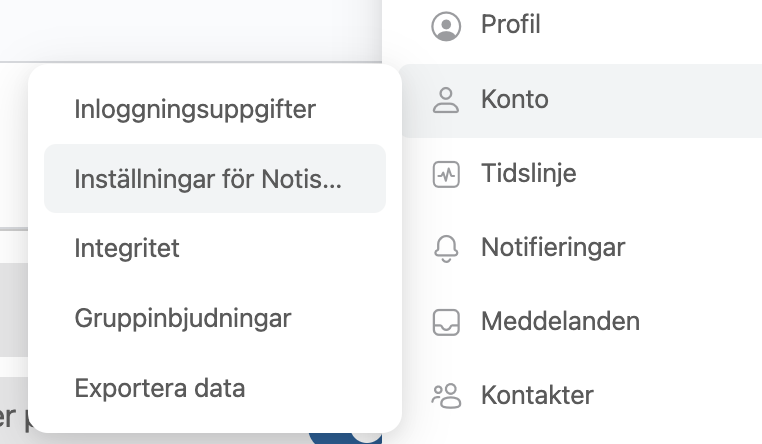
Task: Select the Konto menu label
Action: pyautogui.click(x=515, y=100)
